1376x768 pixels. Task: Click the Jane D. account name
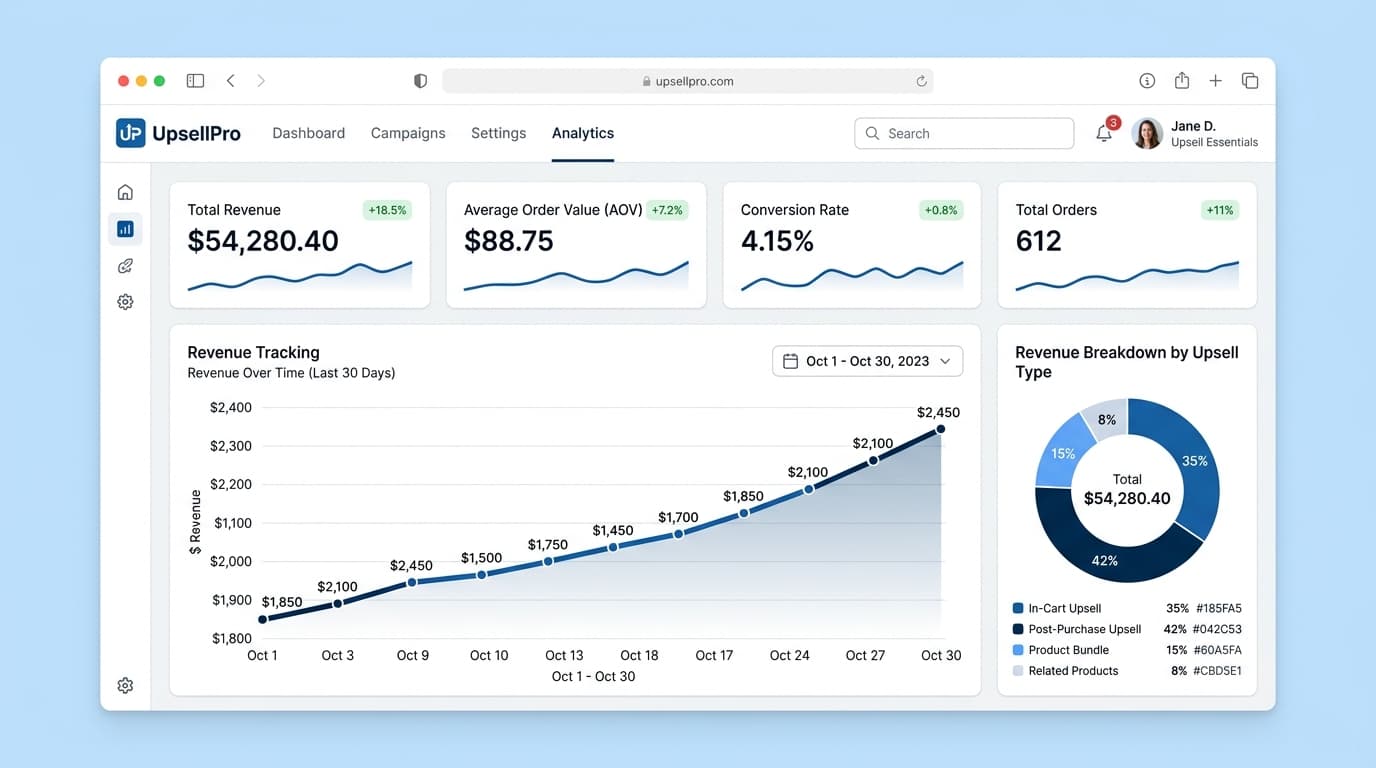[x=1193, y=126]
